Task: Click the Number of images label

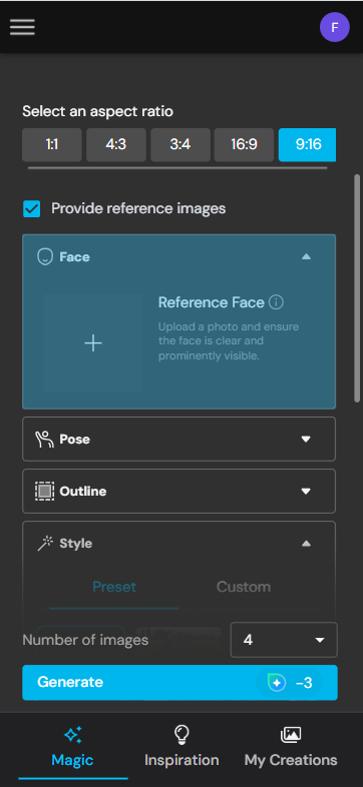Action: (85, 640)
